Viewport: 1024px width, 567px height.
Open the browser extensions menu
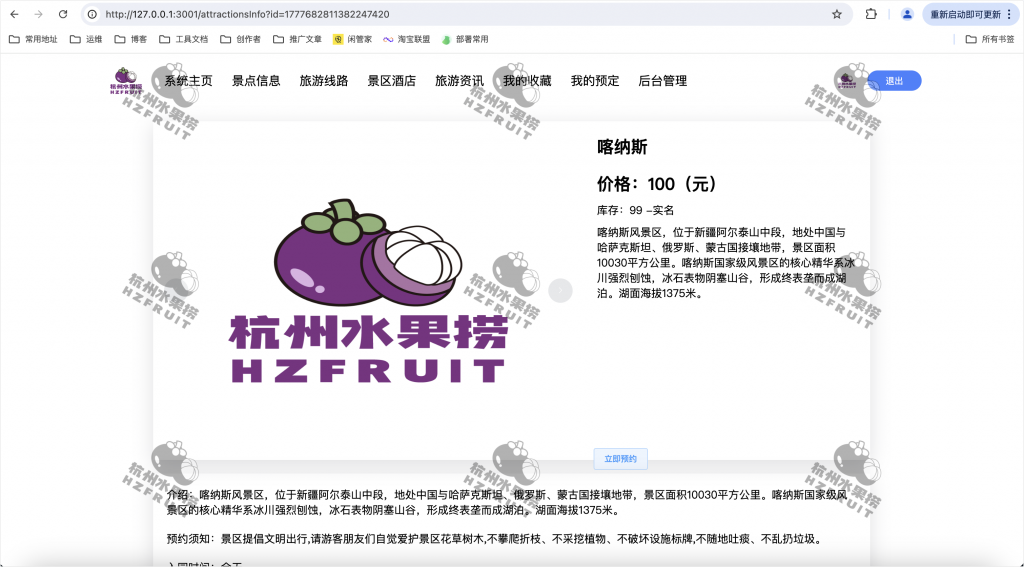(871, 14)
